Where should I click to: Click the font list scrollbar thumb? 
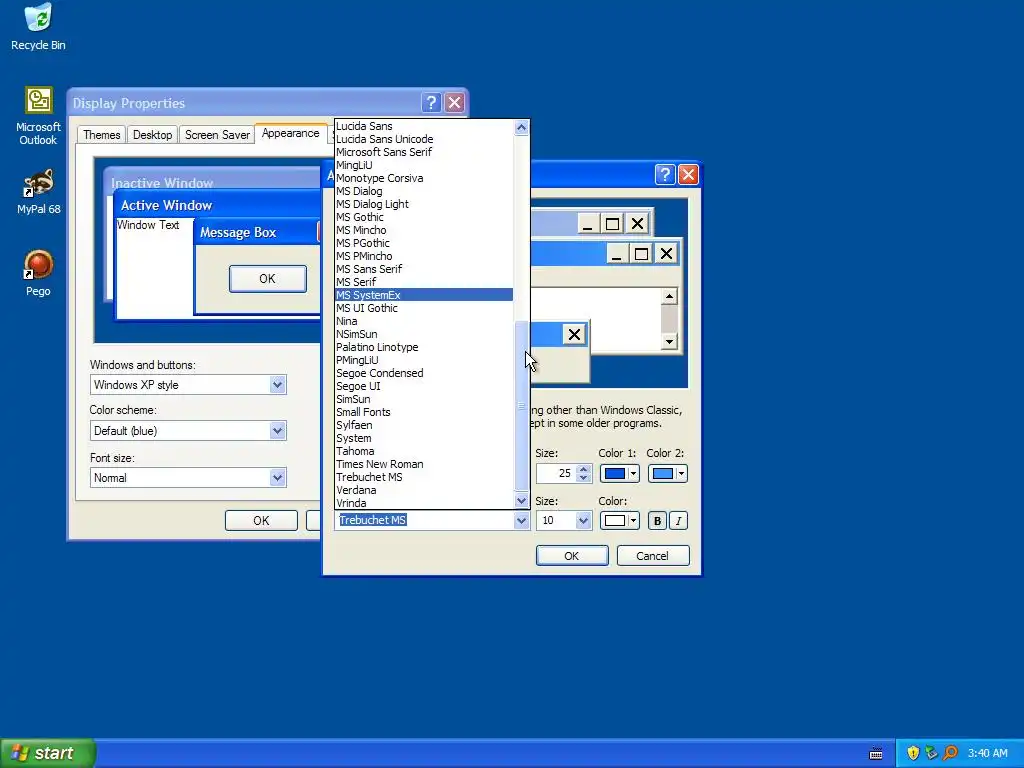(x=521, y=406)
